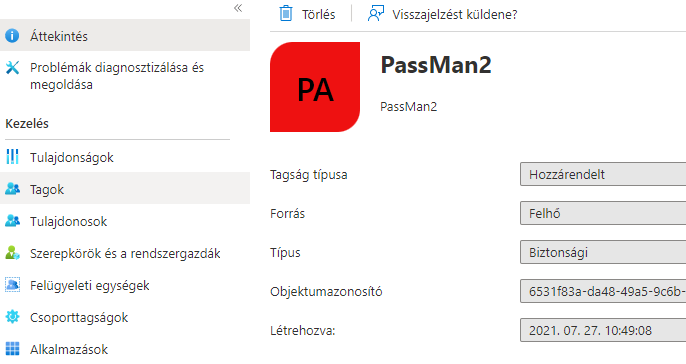This screenshot has height=364, width=686.
Task: Click the Létrehozva date field
Action: [603, 330]
